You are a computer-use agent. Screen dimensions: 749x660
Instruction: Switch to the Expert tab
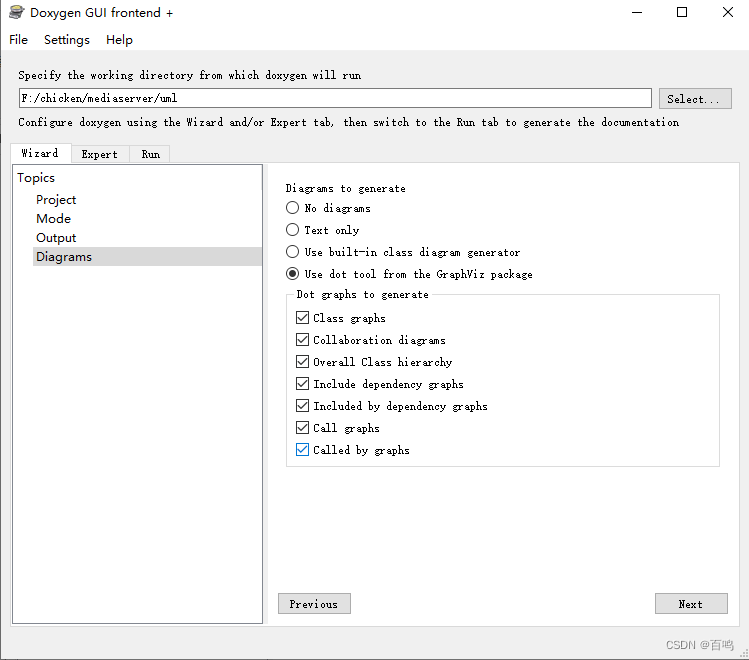[100, 154]
